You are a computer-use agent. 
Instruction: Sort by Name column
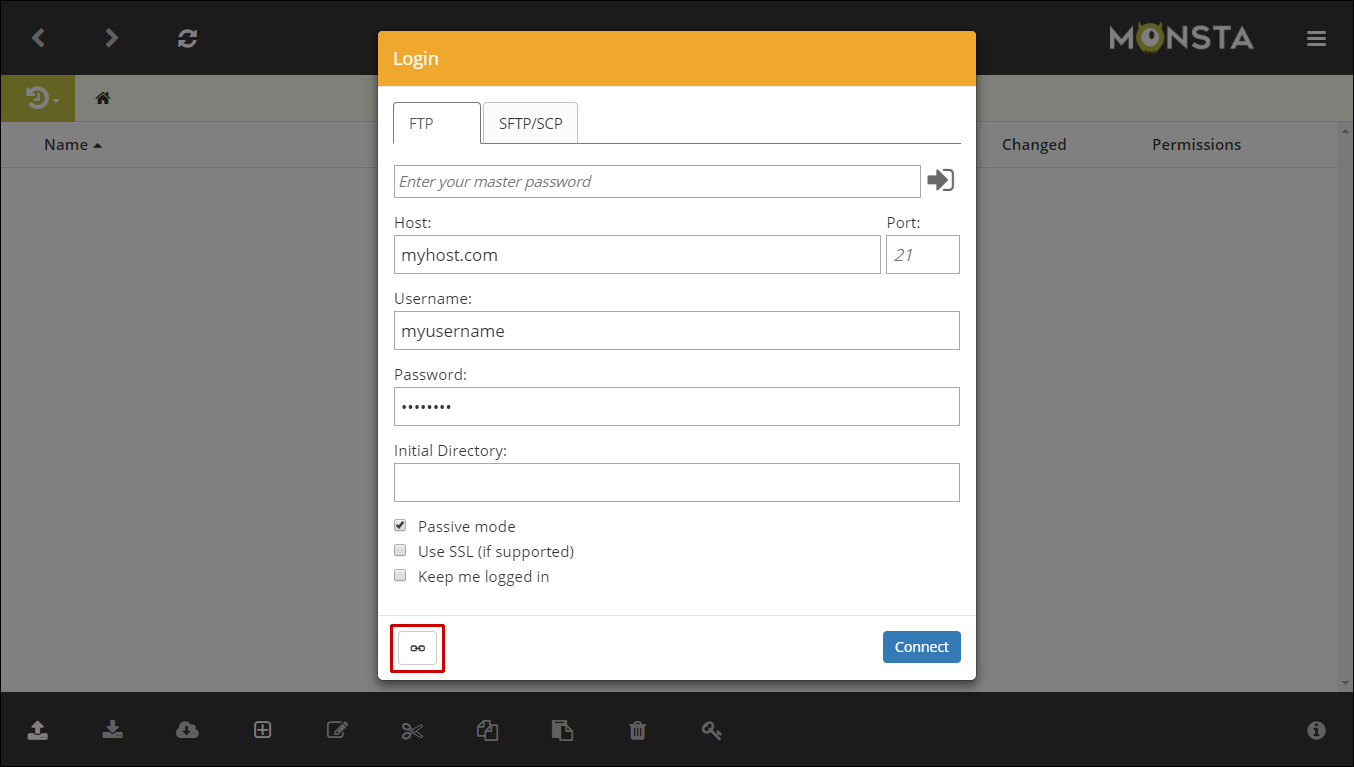tap(73, 144)
